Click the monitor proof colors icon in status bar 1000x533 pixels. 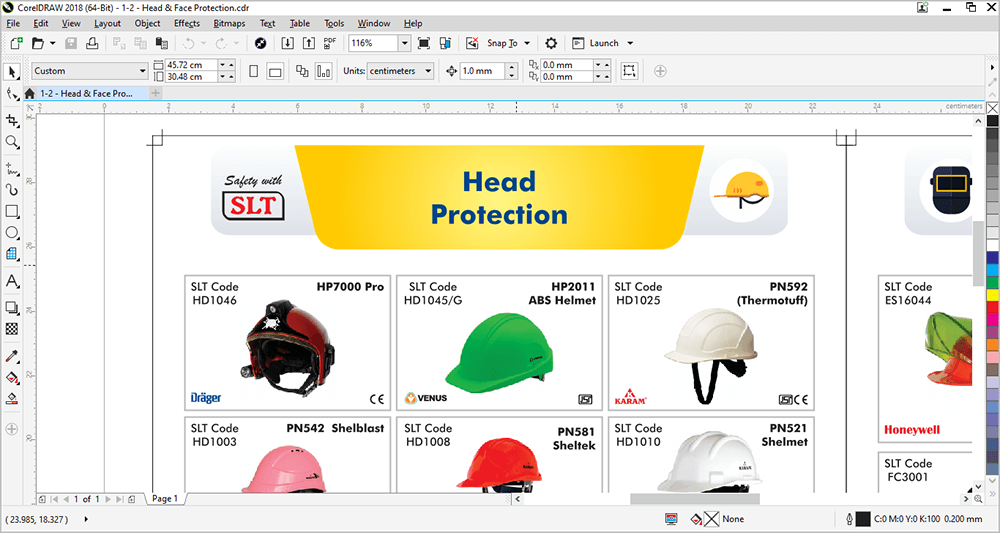671,519
